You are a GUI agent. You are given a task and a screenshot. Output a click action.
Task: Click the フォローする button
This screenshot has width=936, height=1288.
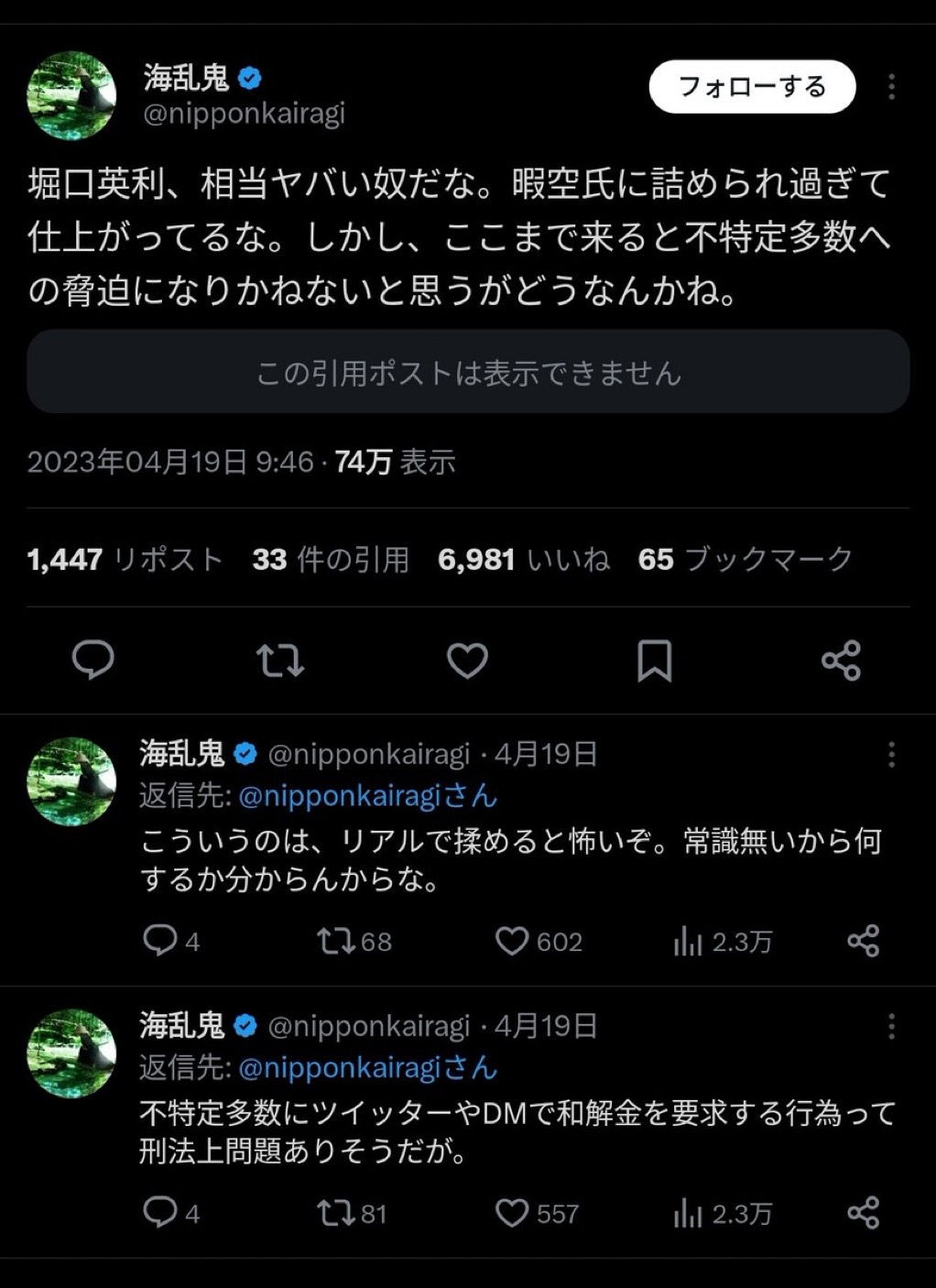click(752, 87)
